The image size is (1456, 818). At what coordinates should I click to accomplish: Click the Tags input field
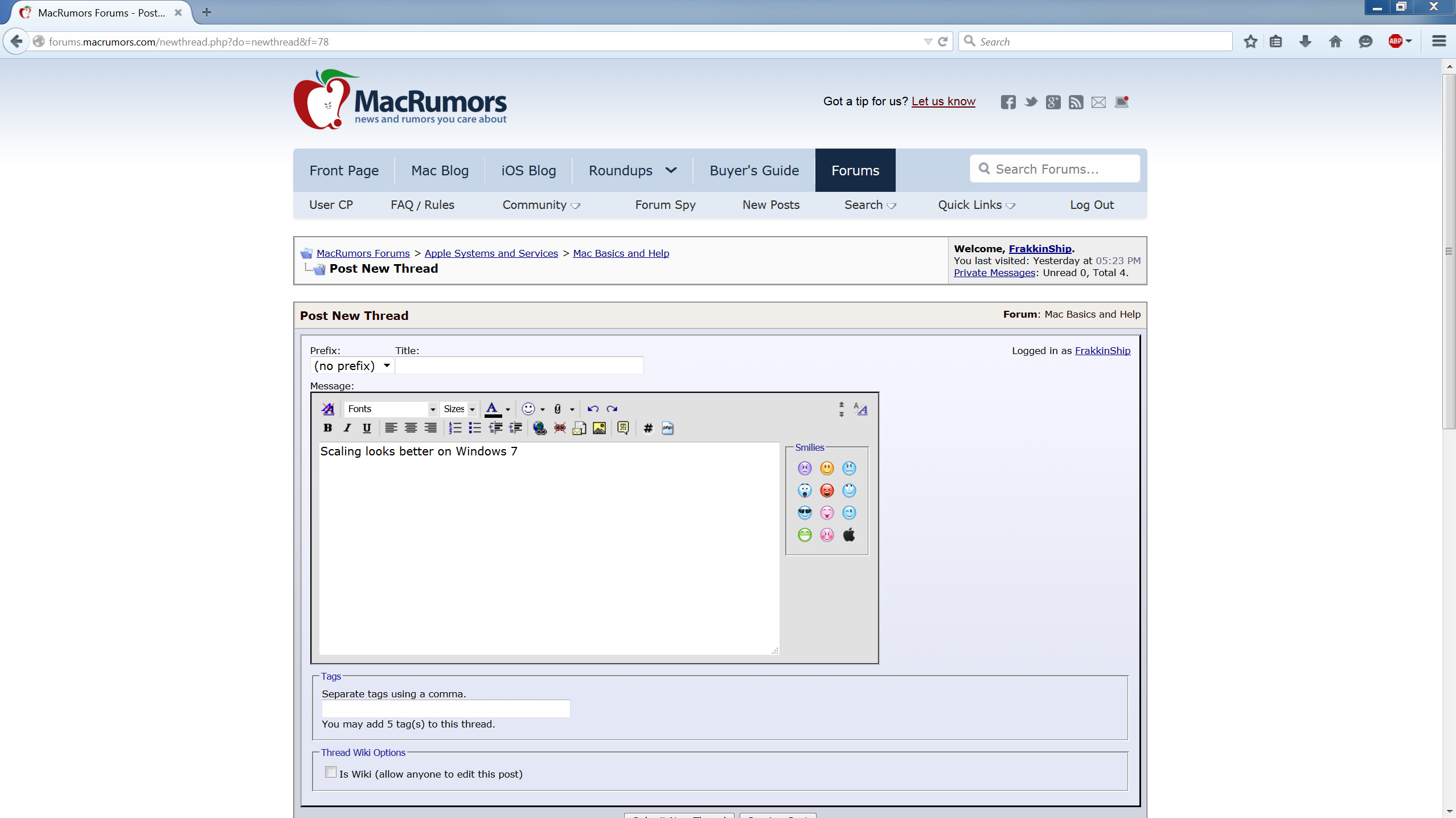point(445,709)
